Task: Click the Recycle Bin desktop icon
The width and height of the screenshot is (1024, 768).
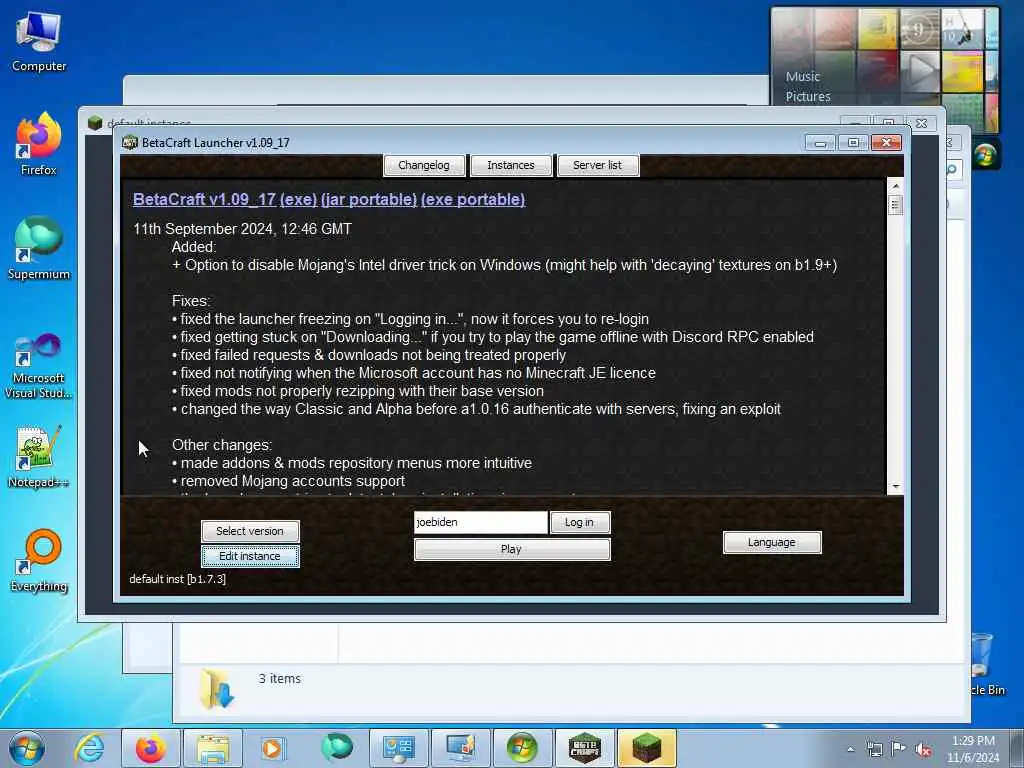Action: 984,663
